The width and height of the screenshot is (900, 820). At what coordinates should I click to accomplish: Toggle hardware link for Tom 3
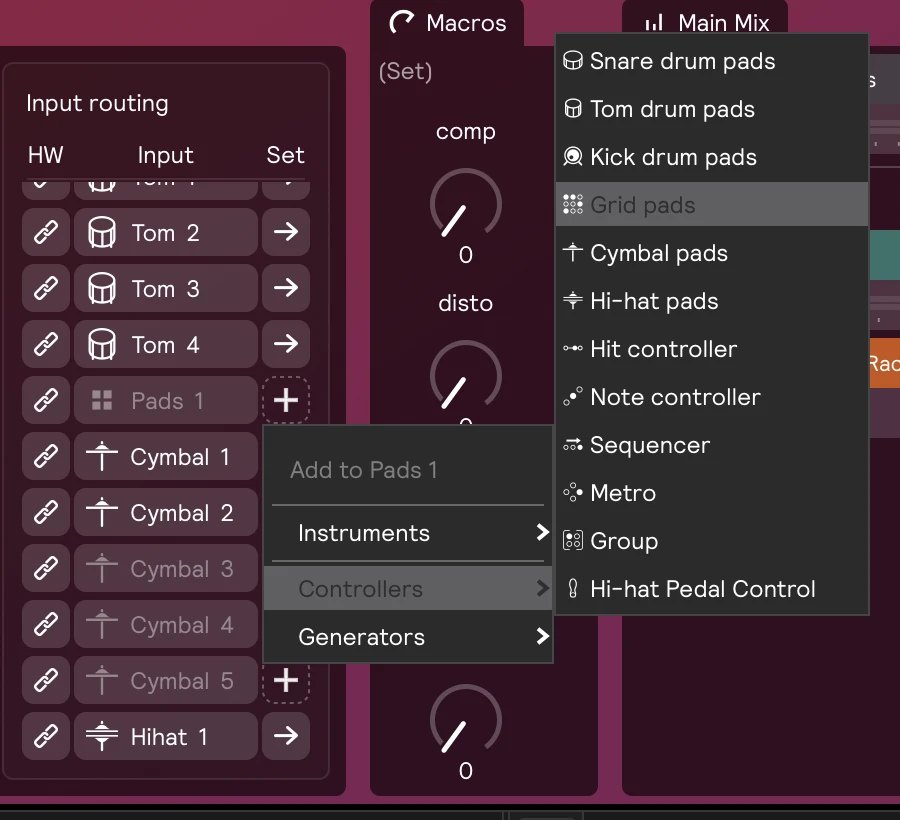click(x=46, y=288)
